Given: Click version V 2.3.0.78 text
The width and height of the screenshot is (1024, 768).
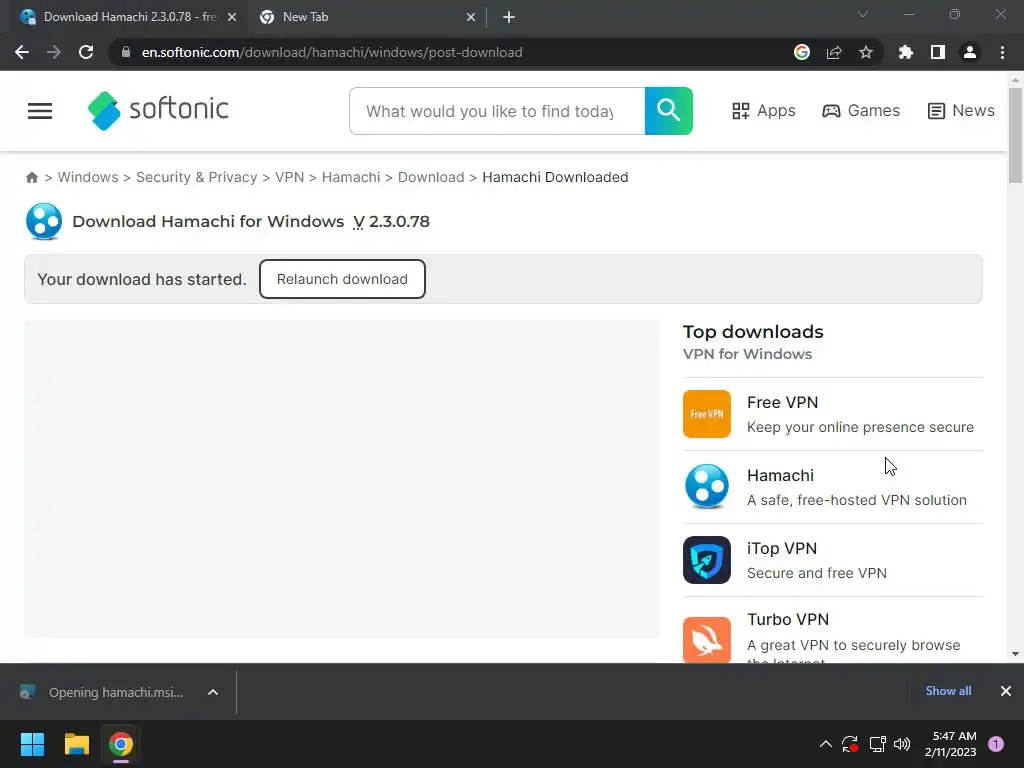Looking at the screenshot, I should pyautogui.click(x=391, y=221).
